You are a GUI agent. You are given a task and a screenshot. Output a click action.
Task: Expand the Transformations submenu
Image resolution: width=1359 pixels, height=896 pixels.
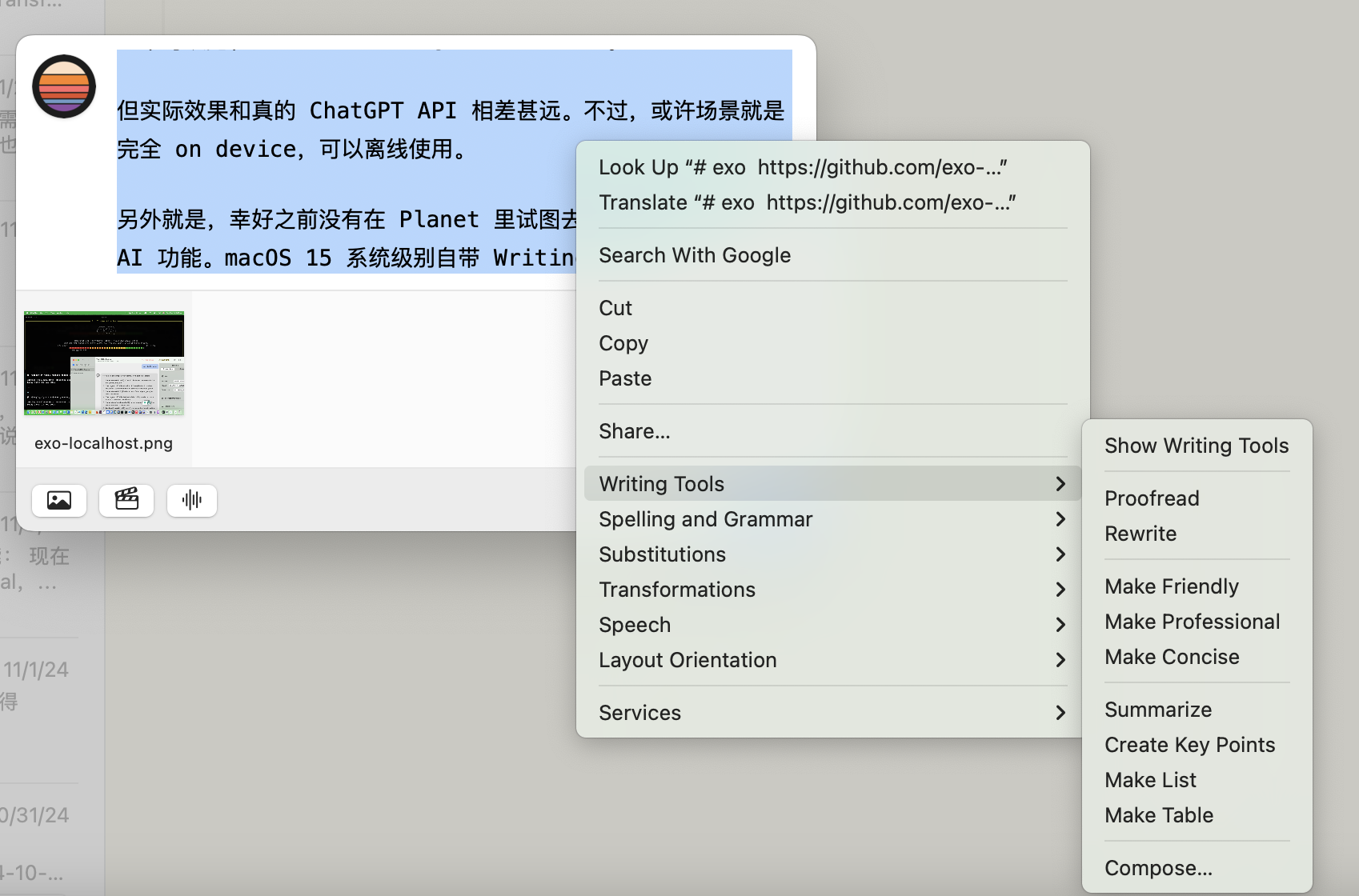pyautogui.click(x=832, y=590)
